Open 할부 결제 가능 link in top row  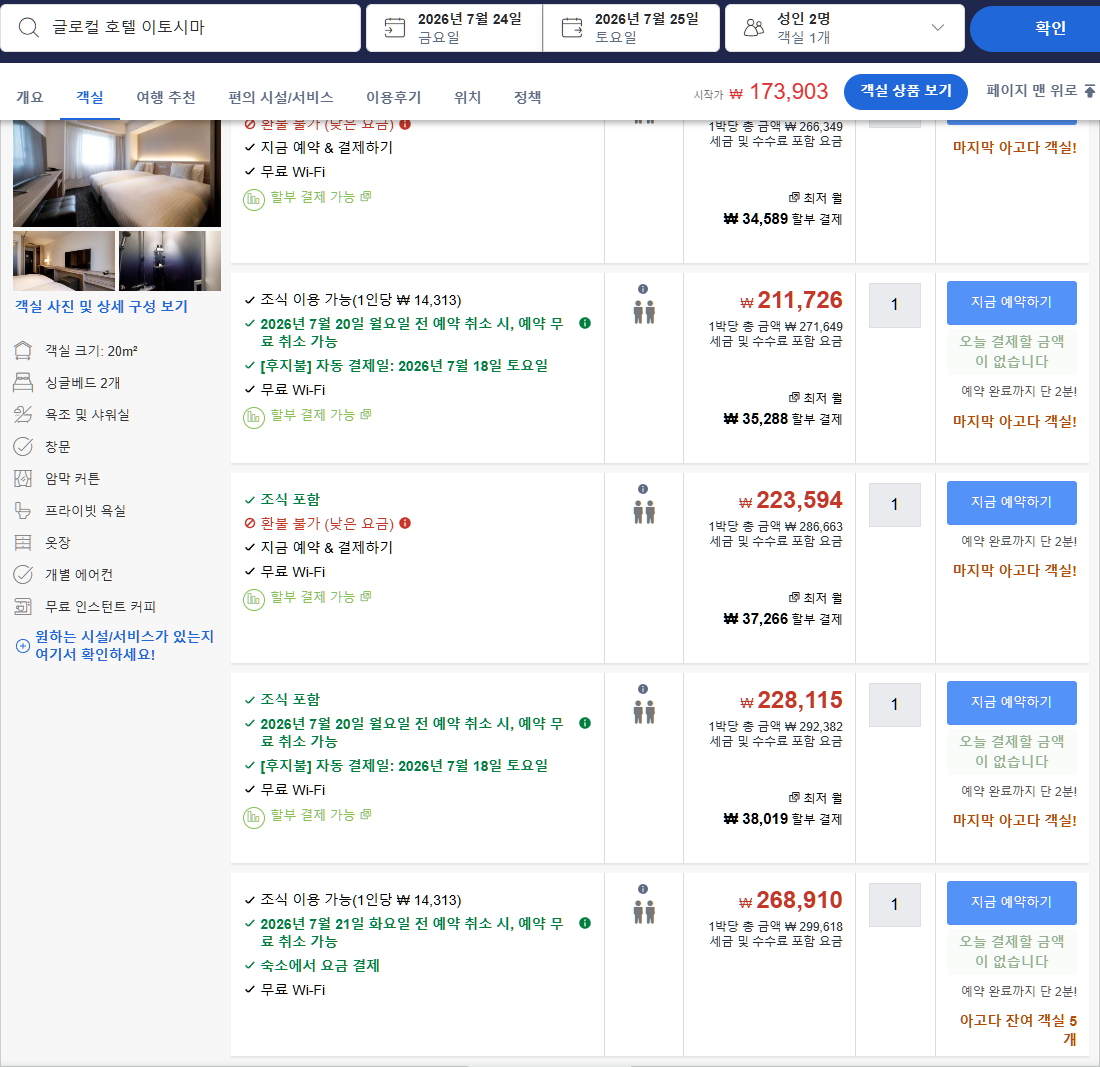(x=321, y=197)
